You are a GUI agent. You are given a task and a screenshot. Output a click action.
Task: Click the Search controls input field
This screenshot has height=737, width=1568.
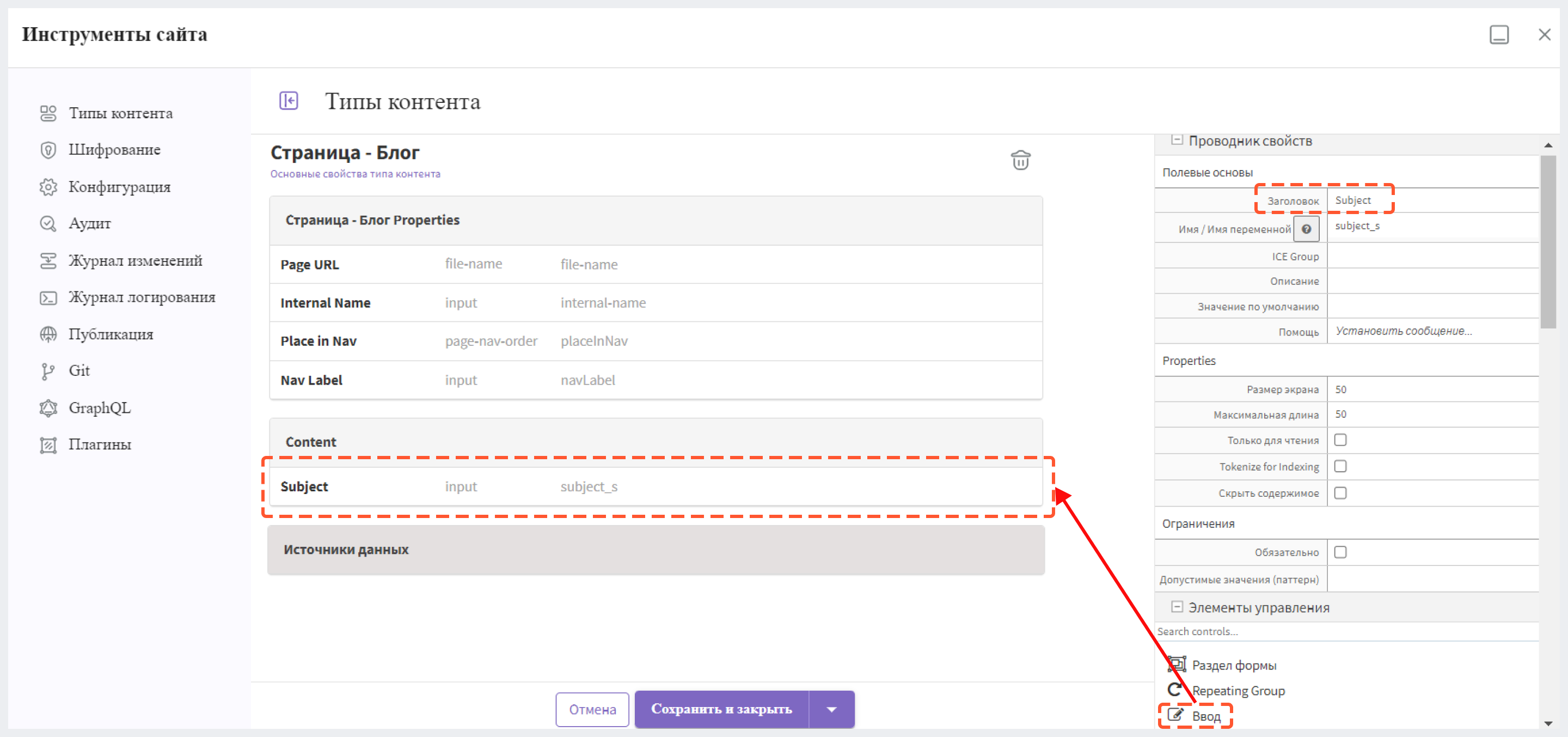(1346, 632)
